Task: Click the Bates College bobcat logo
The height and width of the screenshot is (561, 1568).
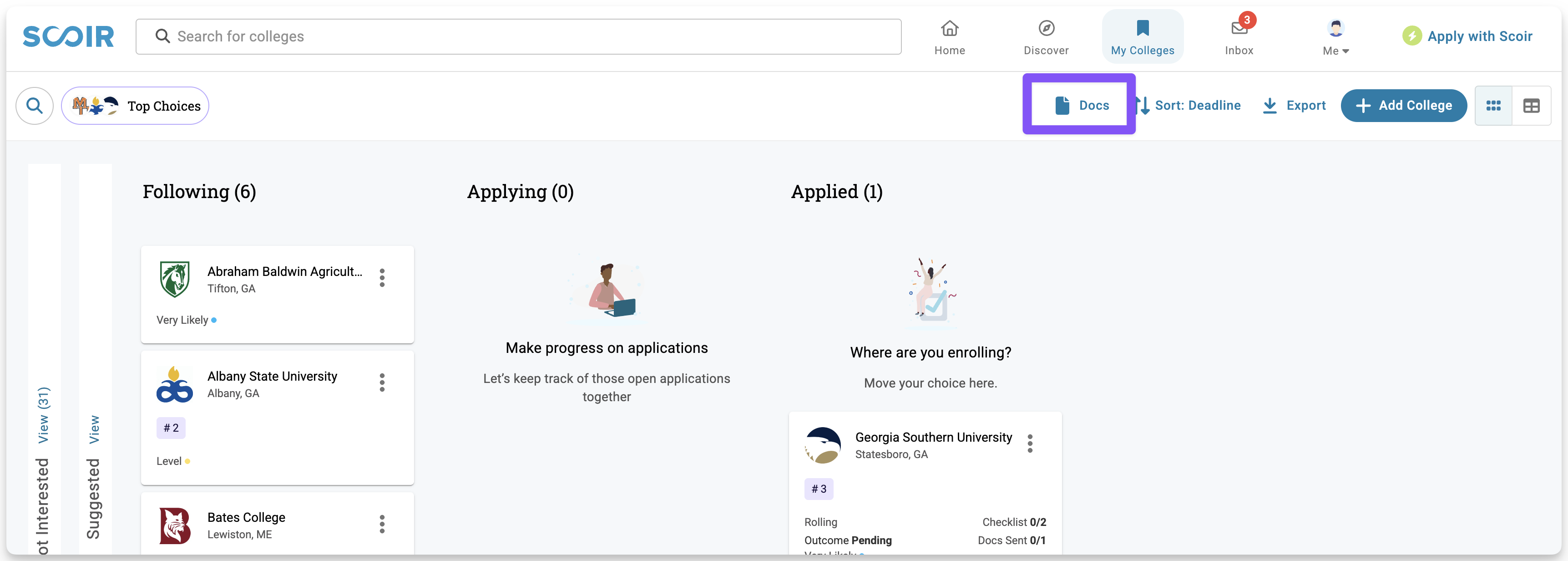Action: pyautogui.click(x=175, y=525)
